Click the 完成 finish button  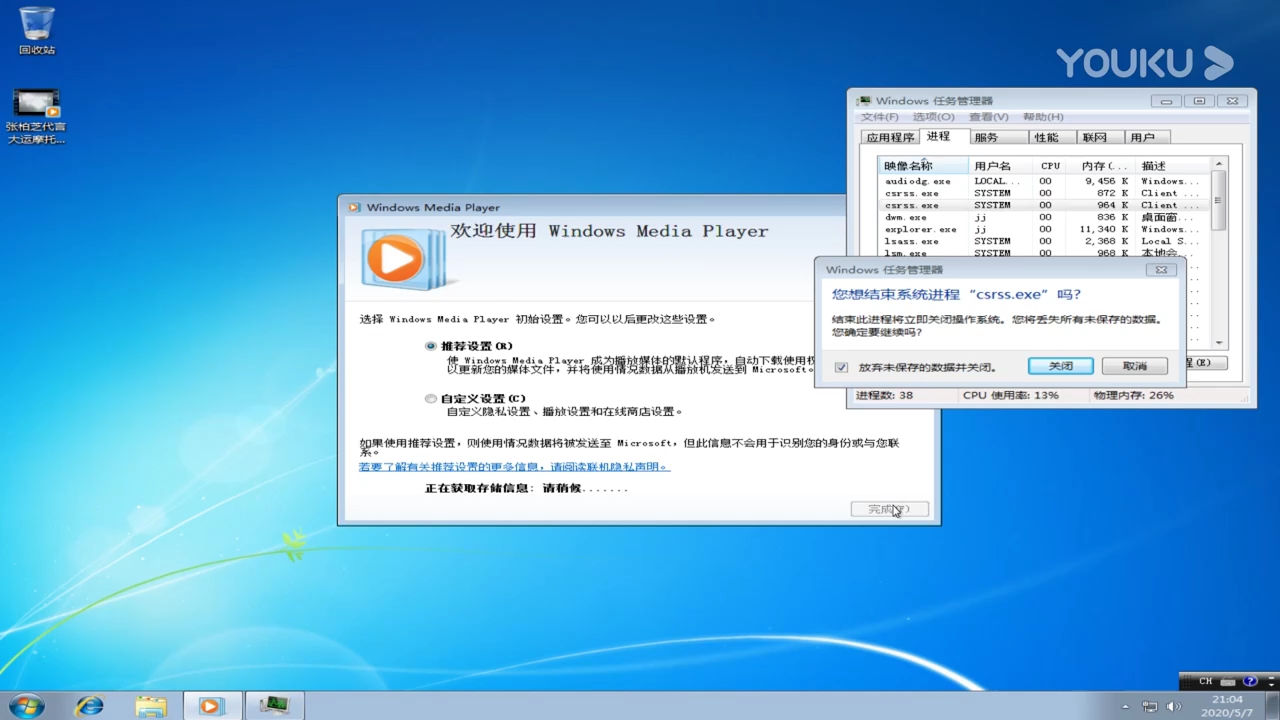click(889, 509)
